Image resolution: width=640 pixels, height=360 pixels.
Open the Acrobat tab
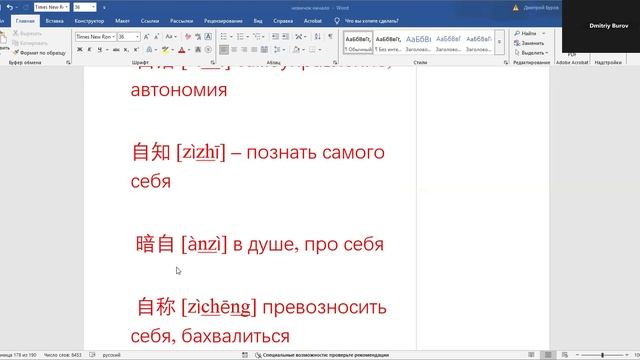(x=313, y=21)
